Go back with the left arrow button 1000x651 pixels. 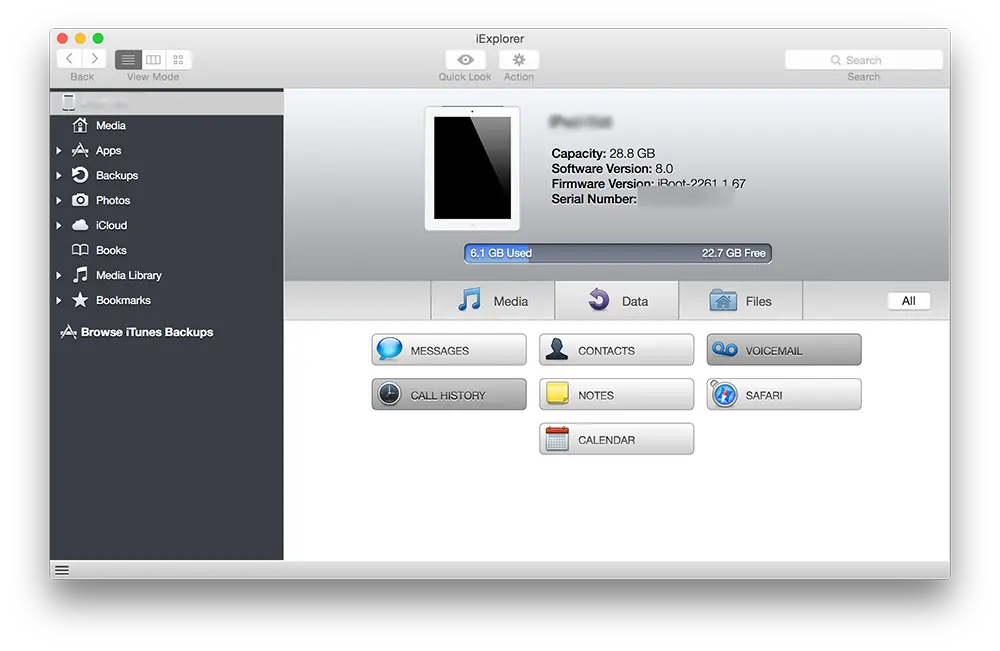tap(70, 59)
